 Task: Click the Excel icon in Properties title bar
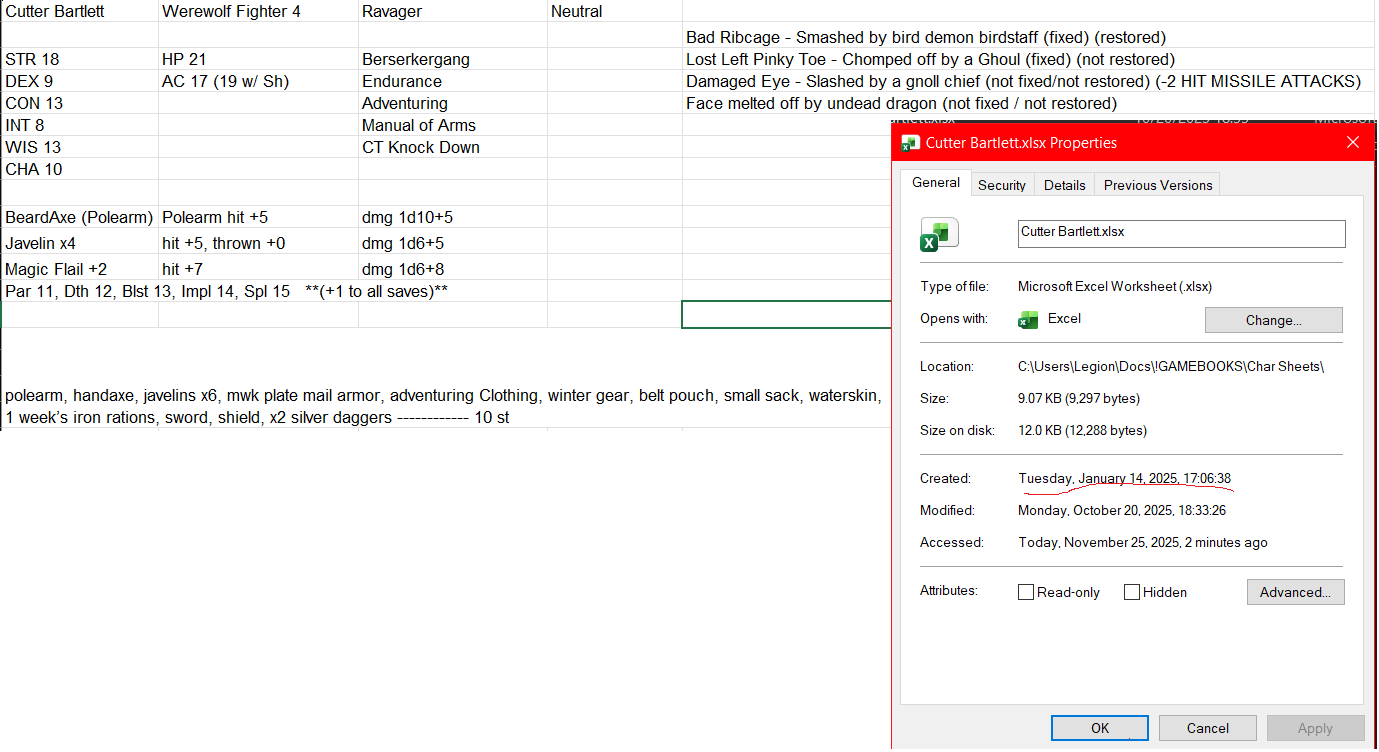point(910,143)
